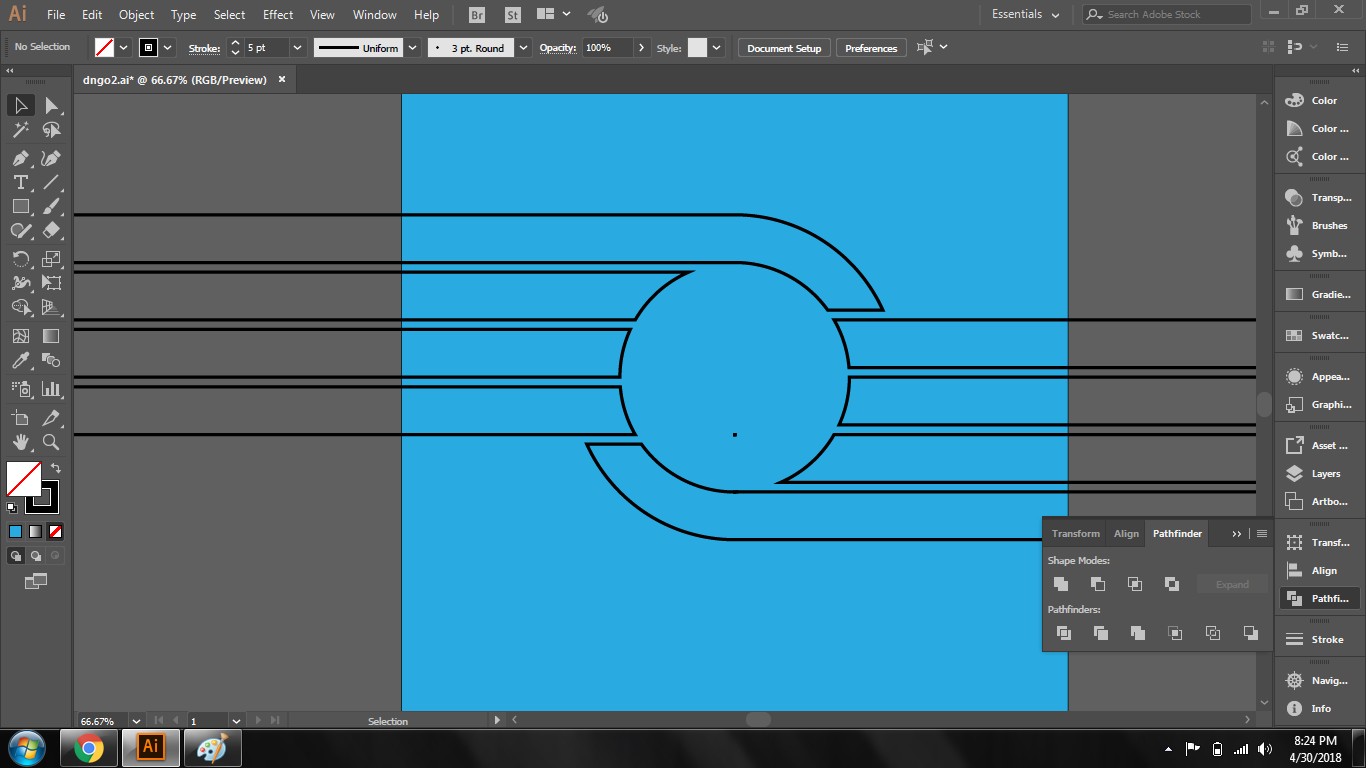Select the Rotate tool
The height and width of the screenshot is (768, 1366).
[20, 259]
